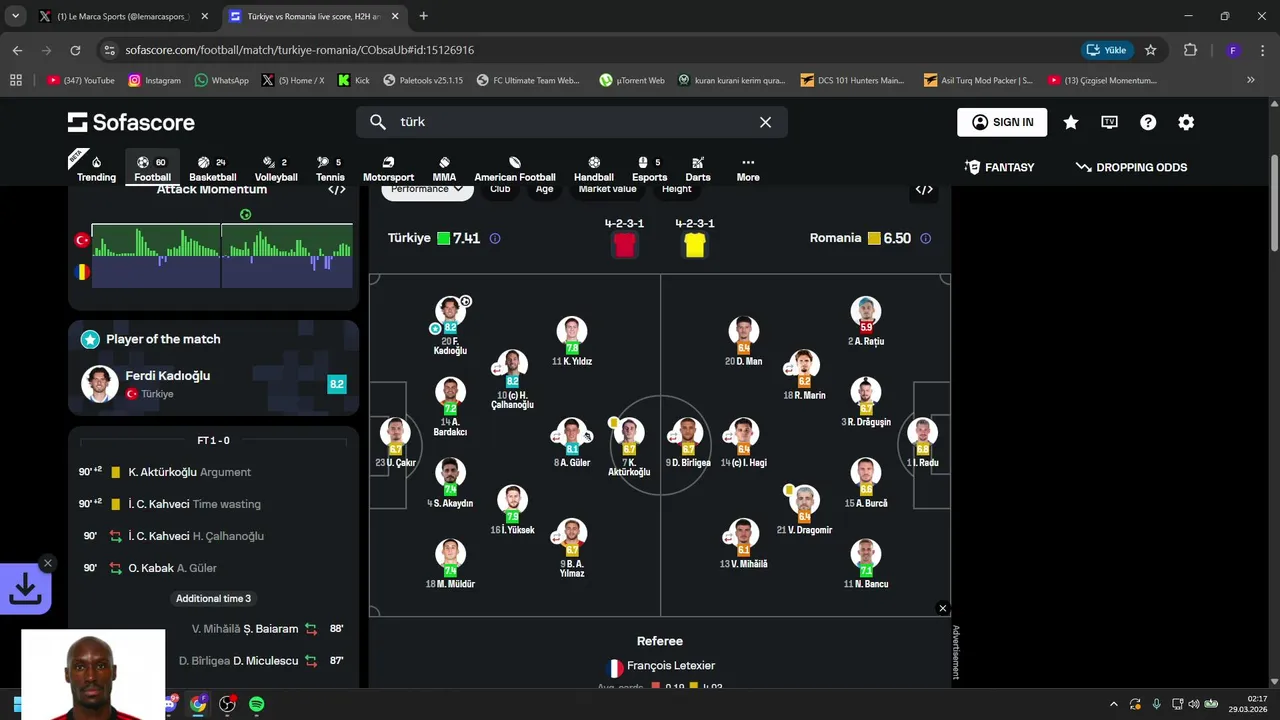
Task: Select the Market value lineup filter
Action: (x=607, y=189)
